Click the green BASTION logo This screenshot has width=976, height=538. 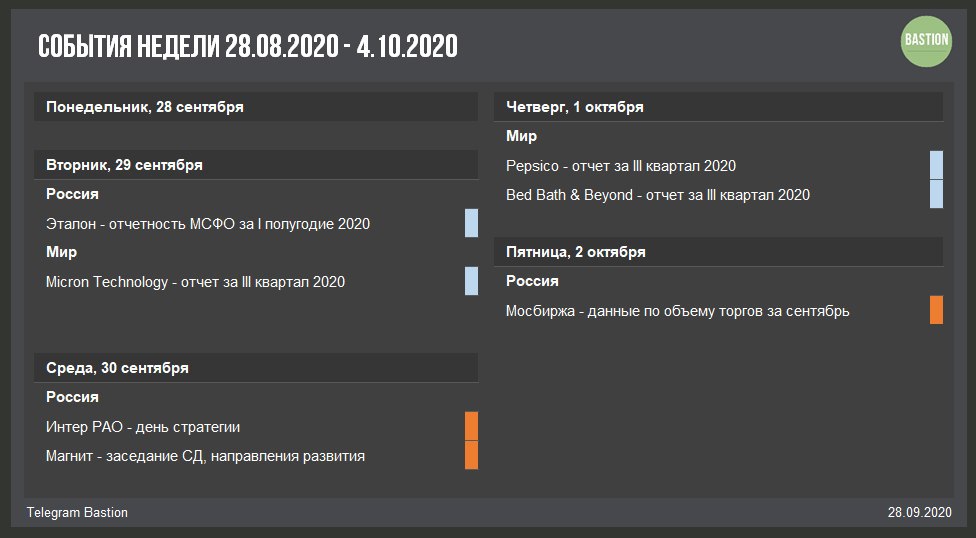926,41
